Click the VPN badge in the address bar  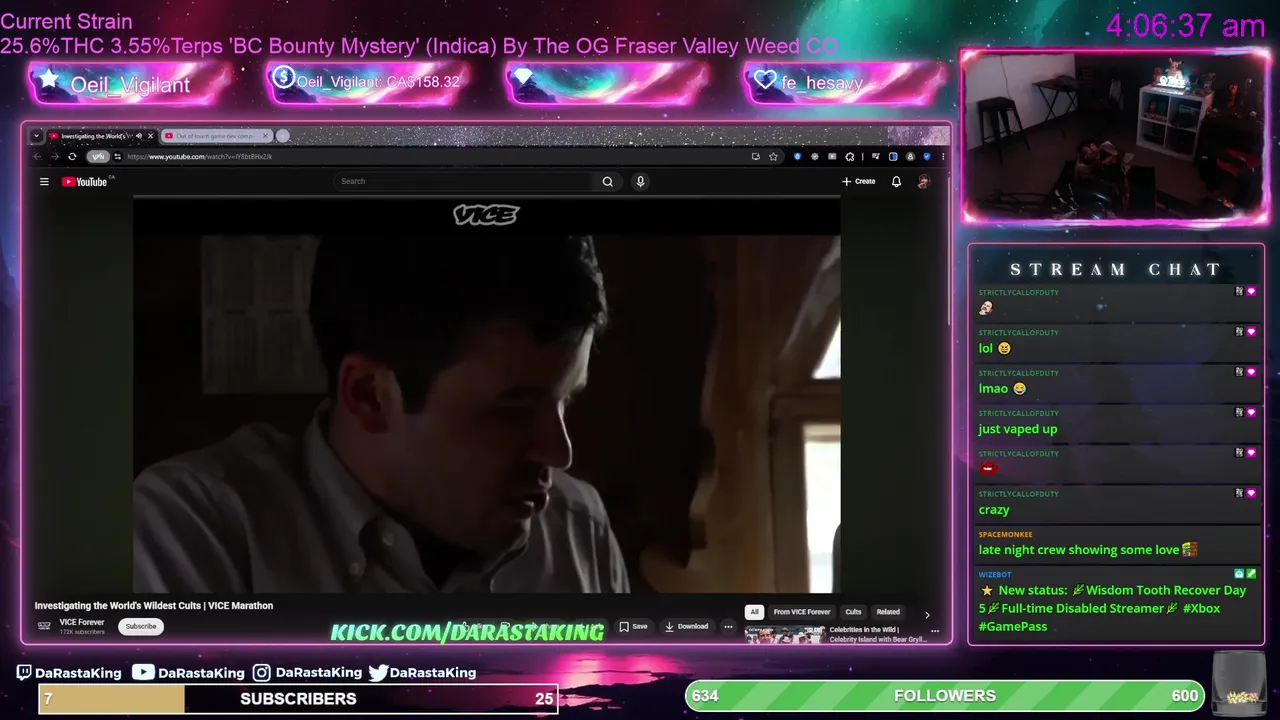97,156
